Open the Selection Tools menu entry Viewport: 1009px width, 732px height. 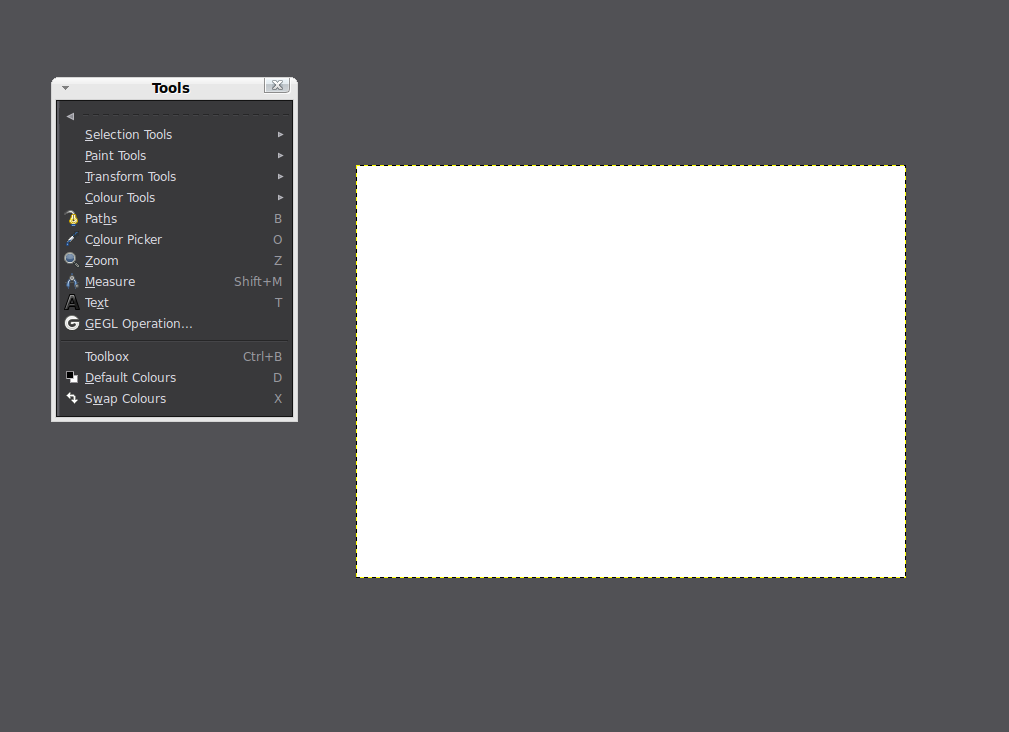coord(174,134)
